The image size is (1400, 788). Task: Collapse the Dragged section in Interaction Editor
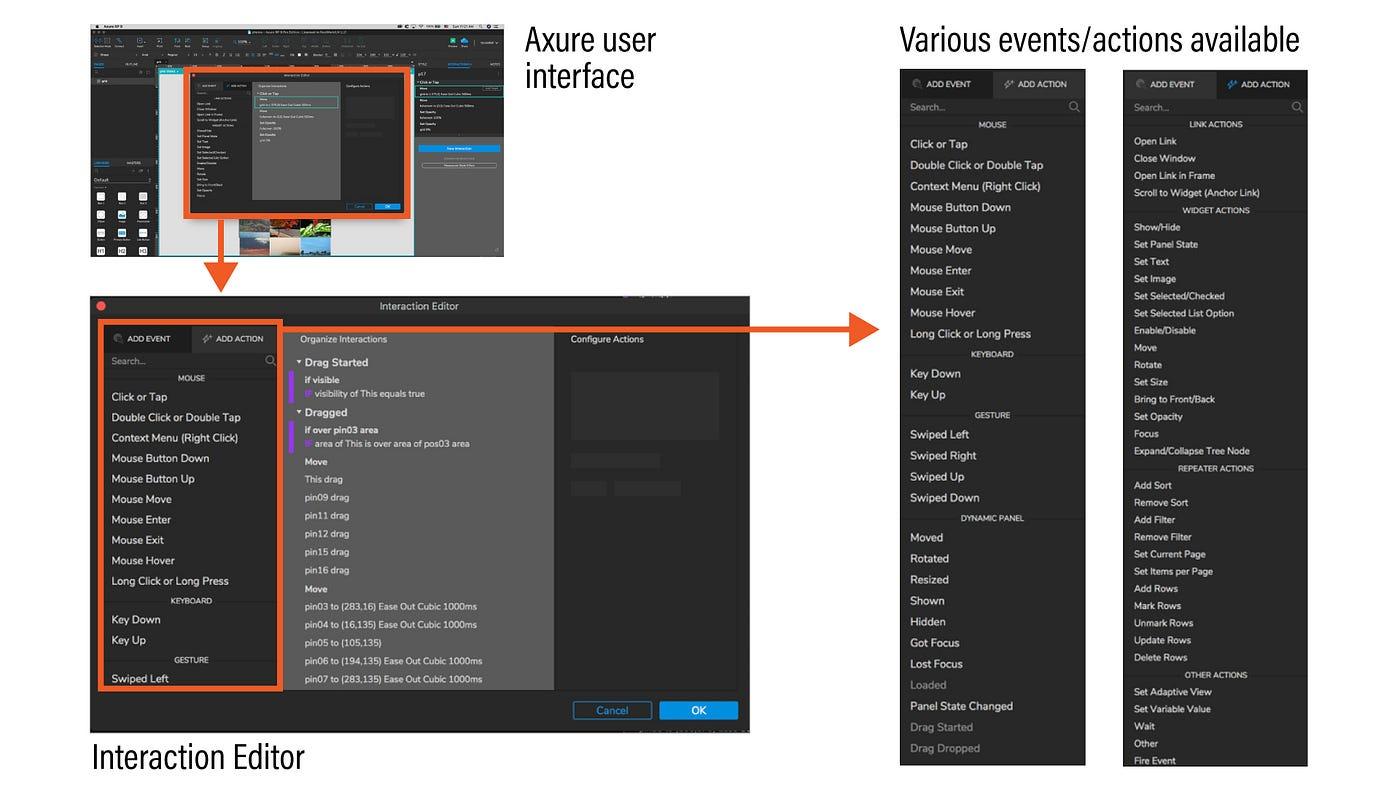tap(299, 412)
